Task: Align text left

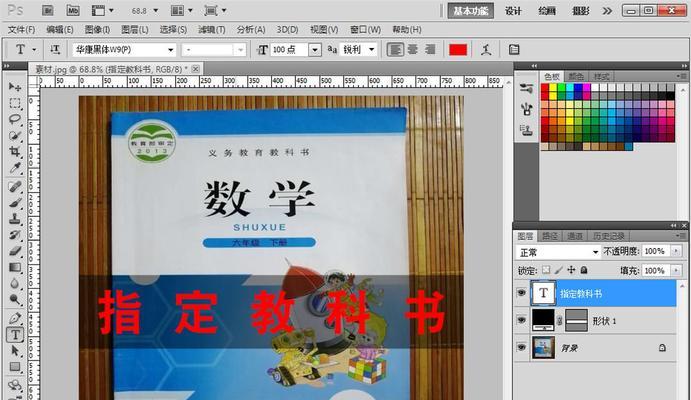Action: coord(395,50)
